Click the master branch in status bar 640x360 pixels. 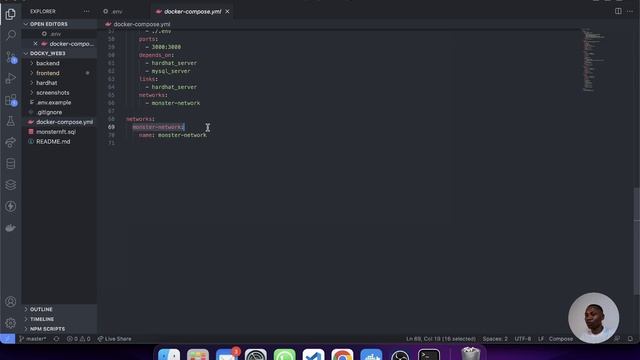[33, 339]
